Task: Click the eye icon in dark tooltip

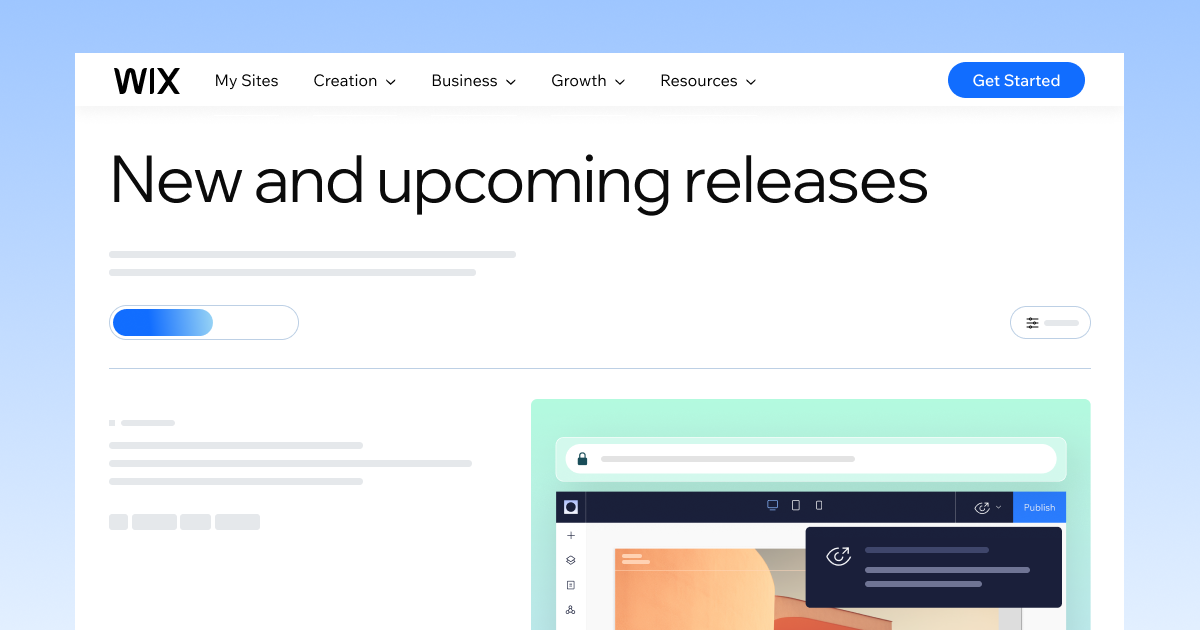Action: pos(838,556)
